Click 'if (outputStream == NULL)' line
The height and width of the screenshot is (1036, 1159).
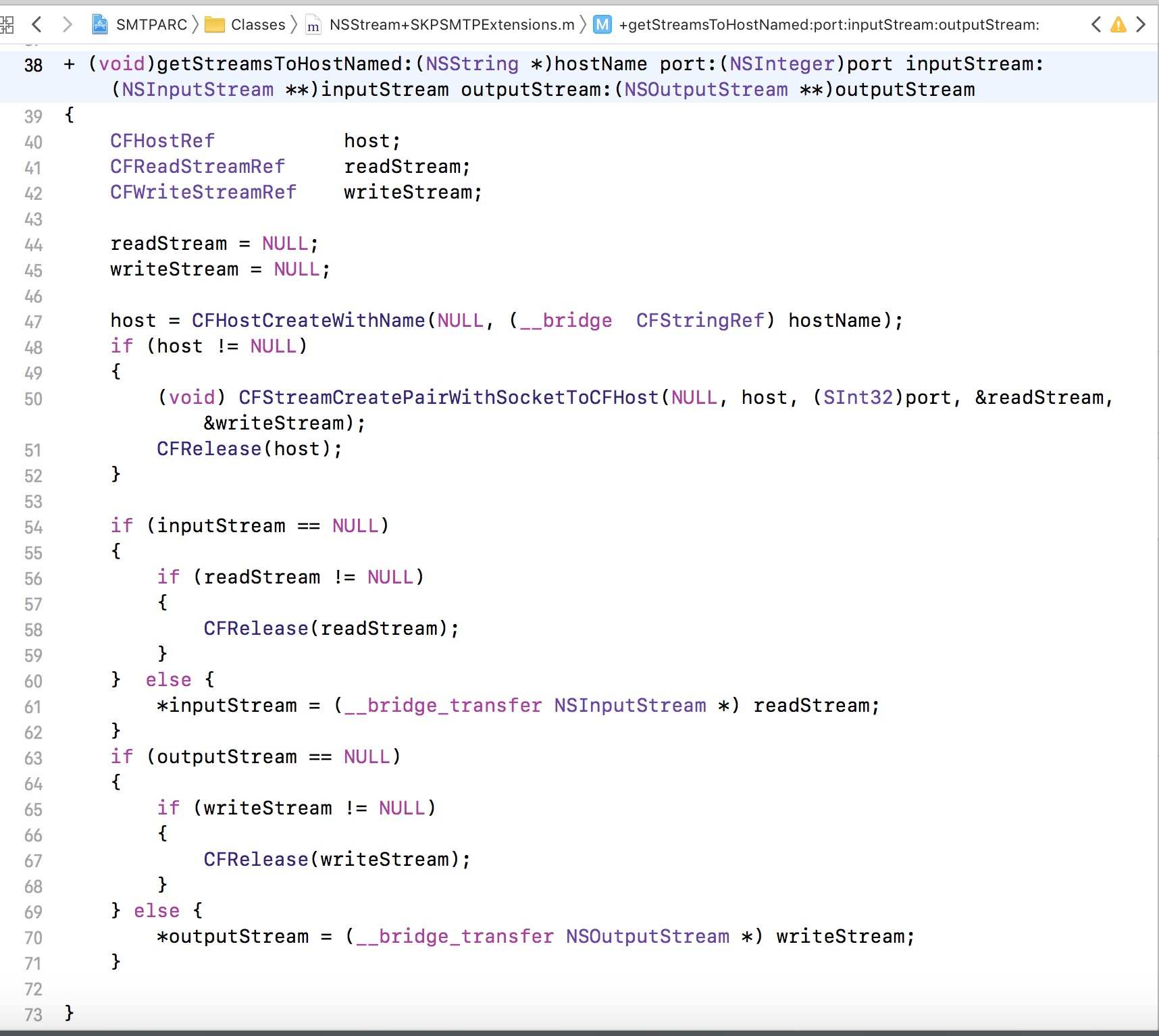click(x=256, y=757)
